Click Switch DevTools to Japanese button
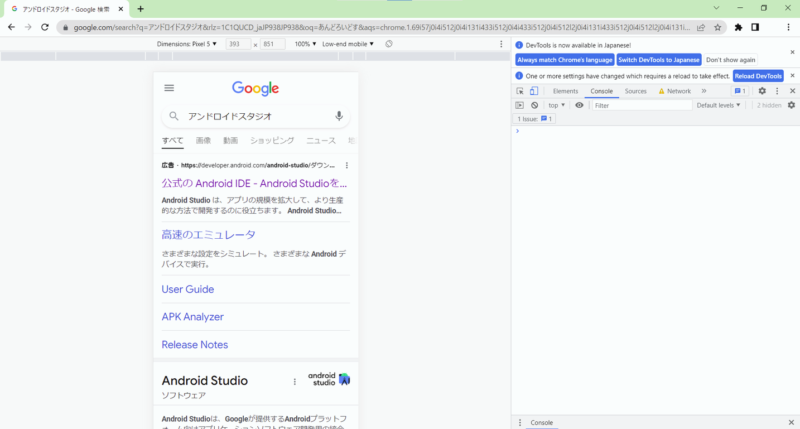This screenshot has width=800, height=429. point(658,60)
